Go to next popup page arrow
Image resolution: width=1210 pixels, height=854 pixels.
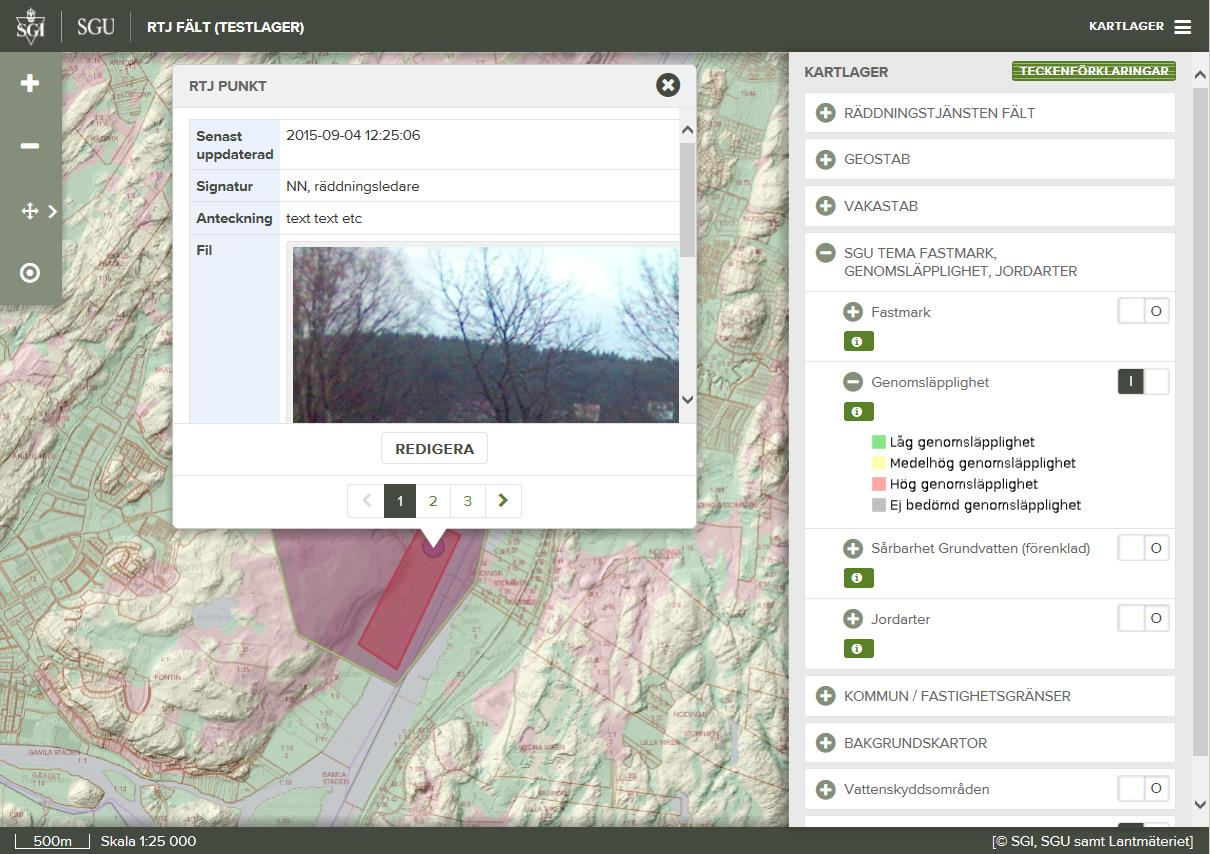tap(503, 501)
